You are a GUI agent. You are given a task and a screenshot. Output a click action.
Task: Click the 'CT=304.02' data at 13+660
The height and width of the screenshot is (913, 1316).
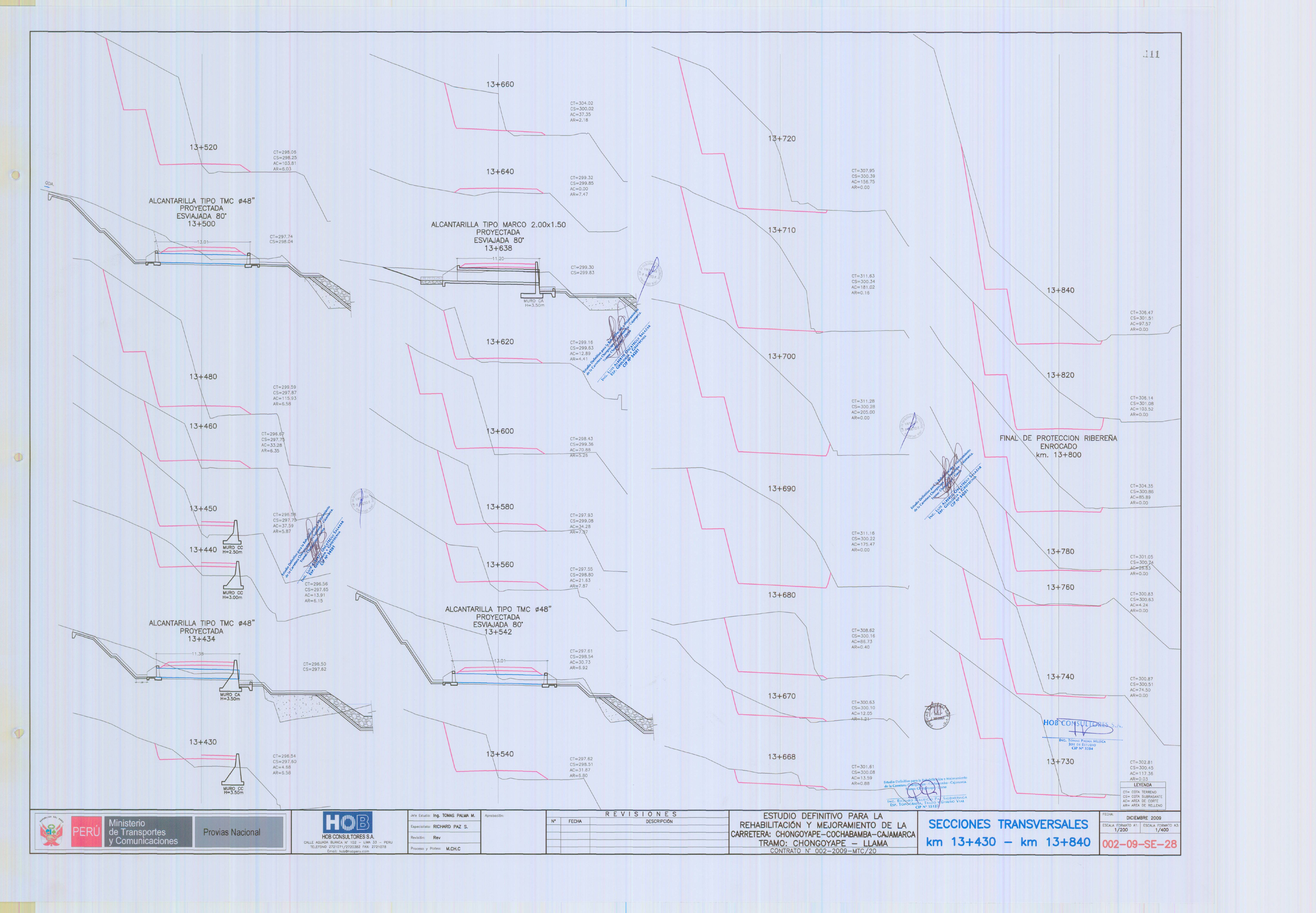click(582, 104)
